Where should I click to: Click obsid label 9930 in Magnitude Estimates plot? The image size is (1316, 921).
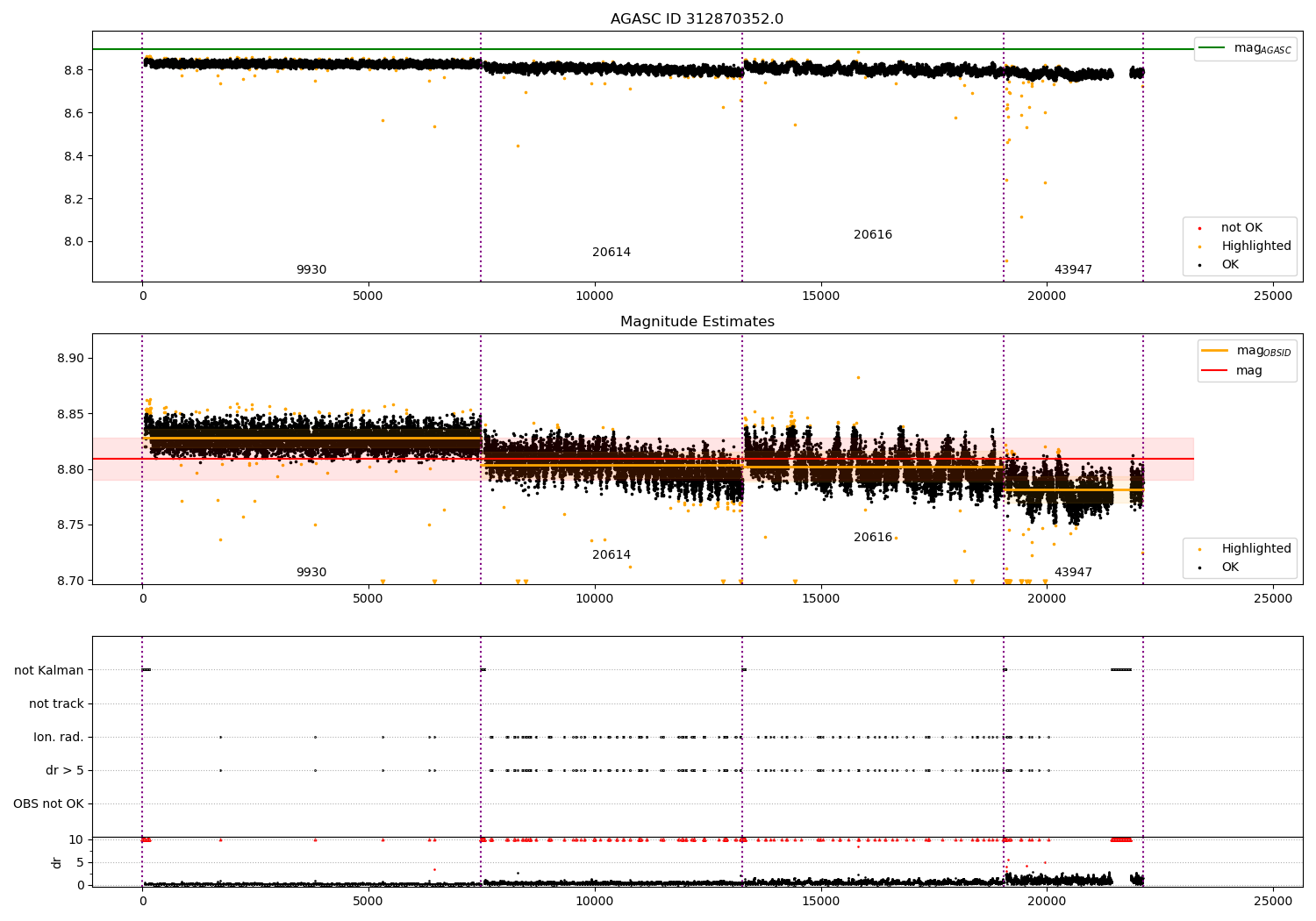(311, 573)
